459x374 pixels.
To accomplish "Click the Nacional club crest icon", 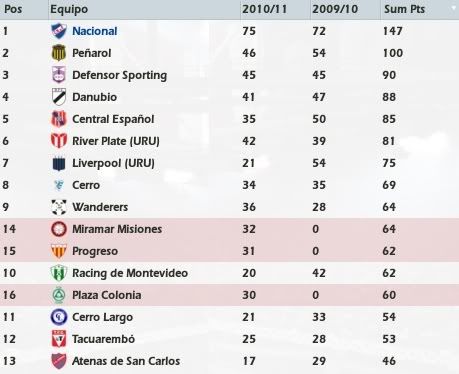I will (59, 31).
